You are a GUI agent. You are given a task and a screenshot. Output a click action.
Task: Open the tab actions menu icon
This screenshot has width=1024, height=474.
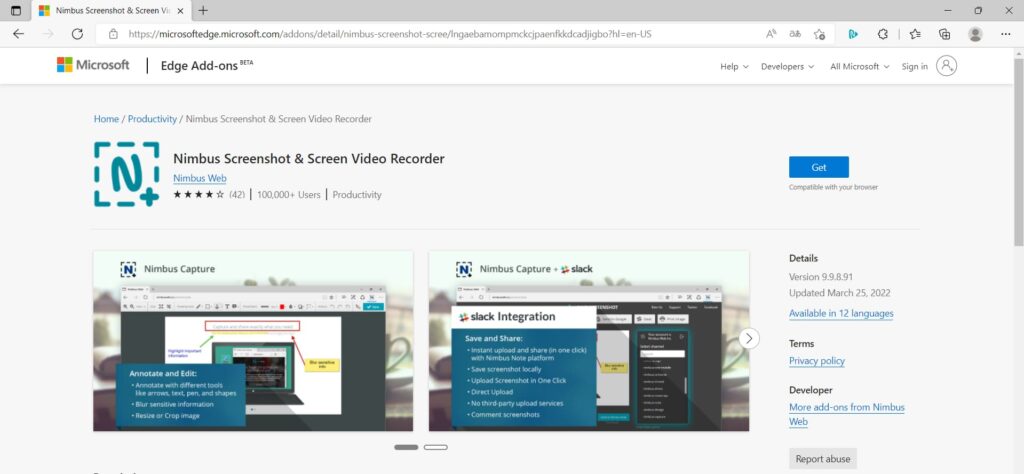(x=16, y=10)
